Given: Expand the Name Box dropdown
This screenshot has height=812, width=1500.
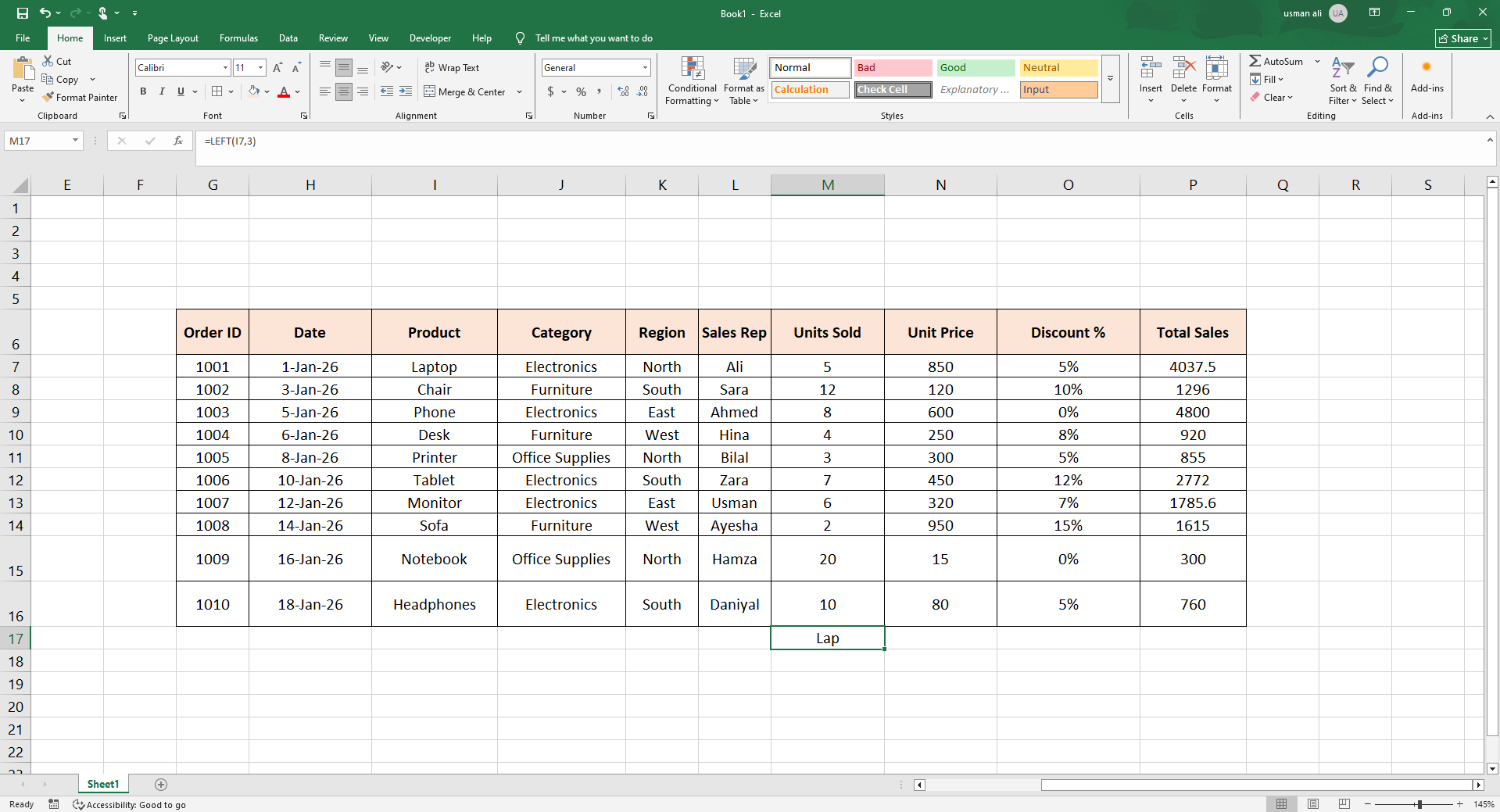Looking at the screenshot, I should [x=75, y=141].
